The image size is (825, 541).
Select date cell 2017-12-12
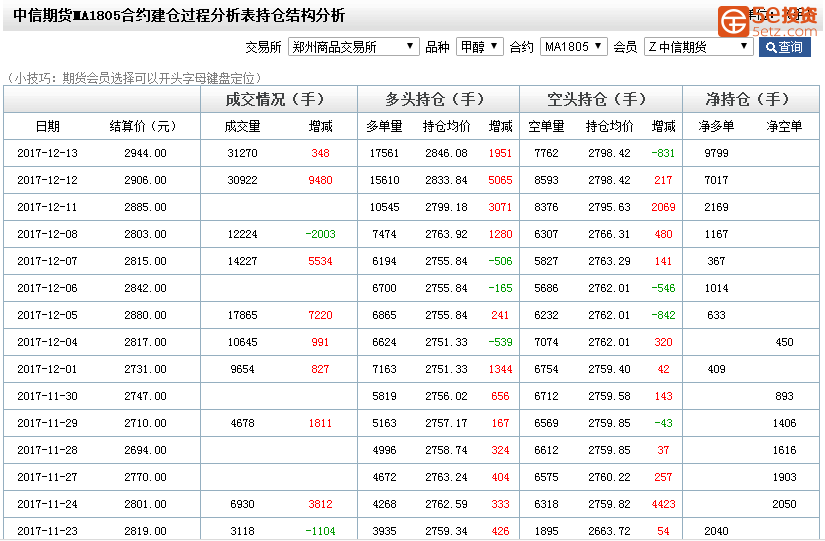[x=47, y=180]
